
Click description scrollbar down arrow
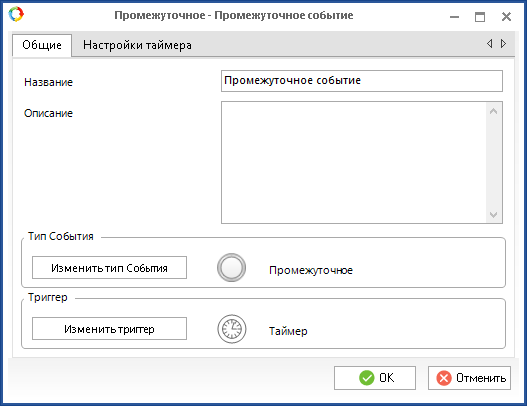tap(493, 214)
